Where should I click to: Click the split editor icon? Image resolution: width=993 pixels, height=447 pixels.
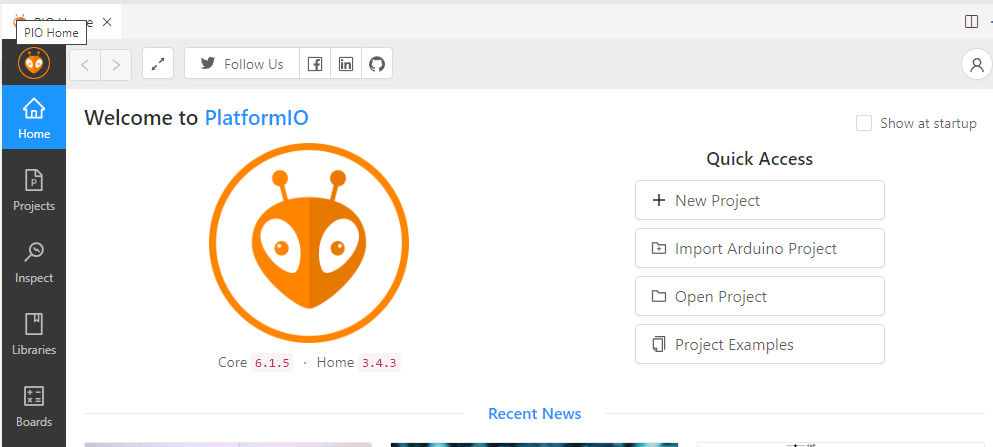coord(971,22)
